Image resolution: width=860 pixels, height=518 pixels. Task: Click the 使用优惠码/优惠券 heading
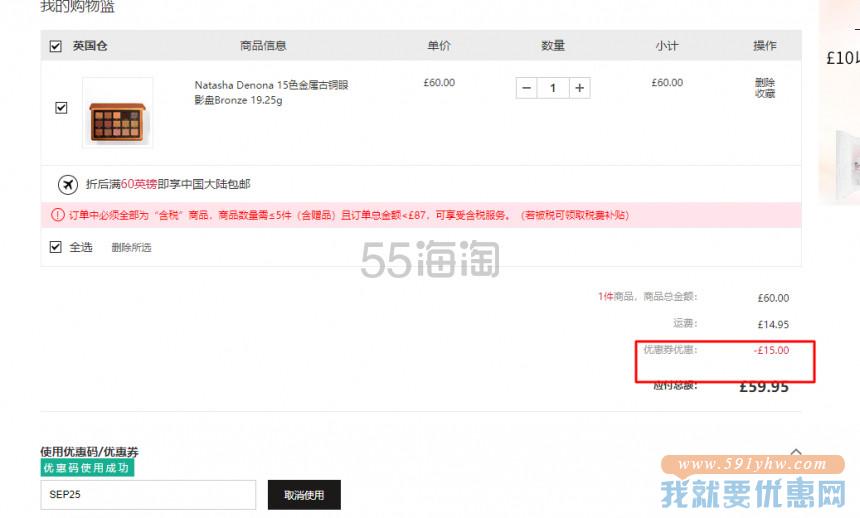point(89,452)
